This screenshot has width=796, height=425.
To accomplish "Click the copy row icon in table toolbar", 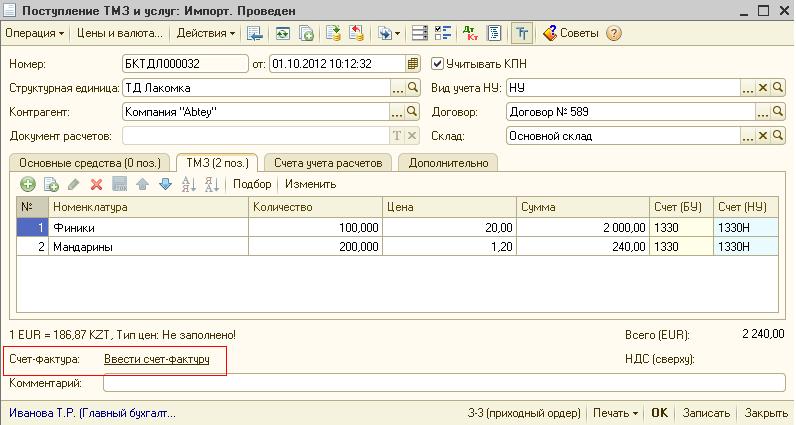I will pos(51,184).
